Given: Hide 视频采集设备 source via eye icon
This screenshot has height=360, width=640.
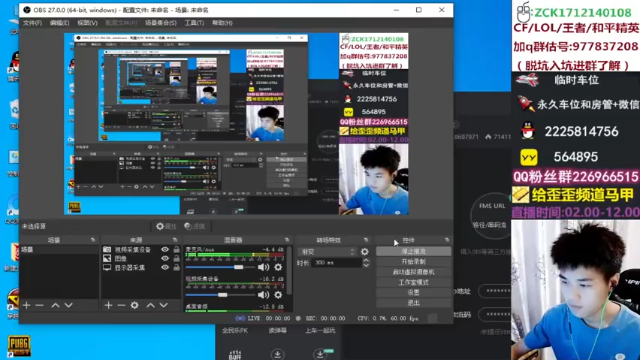Looking at the screenshot, I should pyautogui.click(x=165, y=249).
